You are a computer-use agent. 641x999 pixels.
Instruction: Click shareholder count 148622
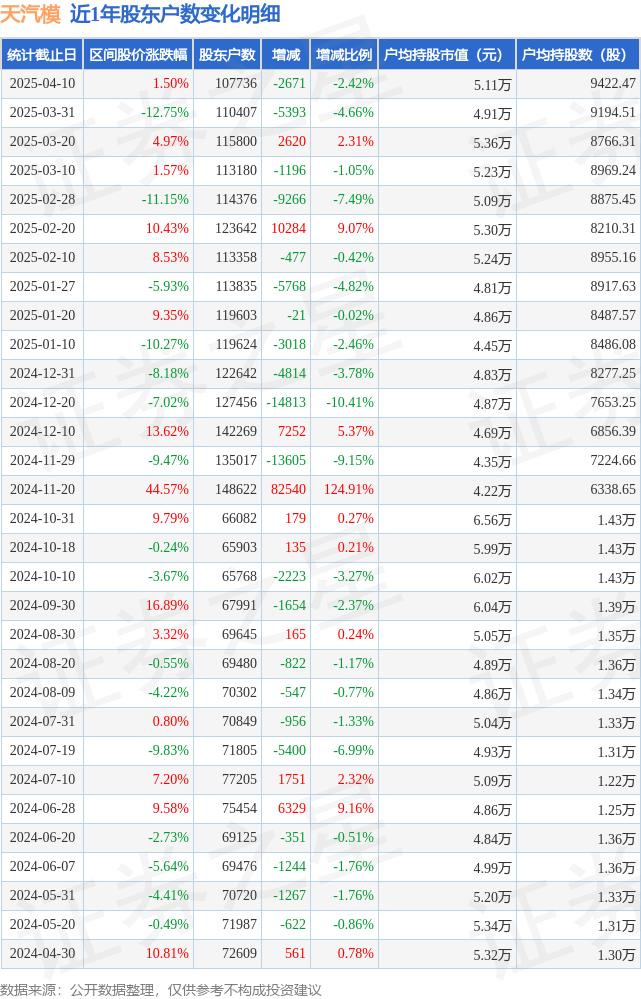pyautogui.click(x=236, y=489)
